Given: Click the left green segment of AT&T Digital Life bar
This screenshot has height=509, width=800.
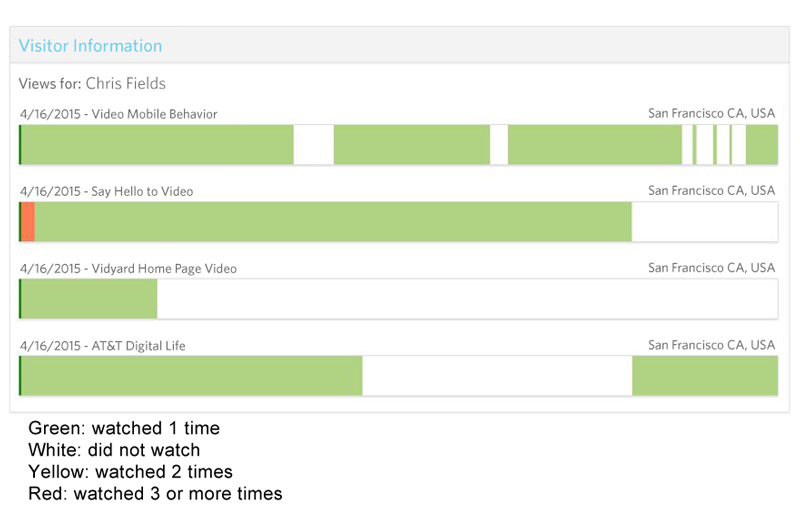Looking at the screenshot, I should pyautogui.click(x=191, y=376).
